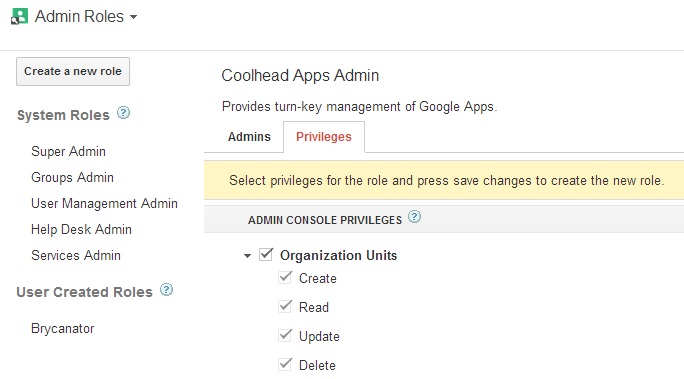Uncheck the Update privilege checkbox
The height and width of the screenshot is (379, 684).
(x=285, y=335)
